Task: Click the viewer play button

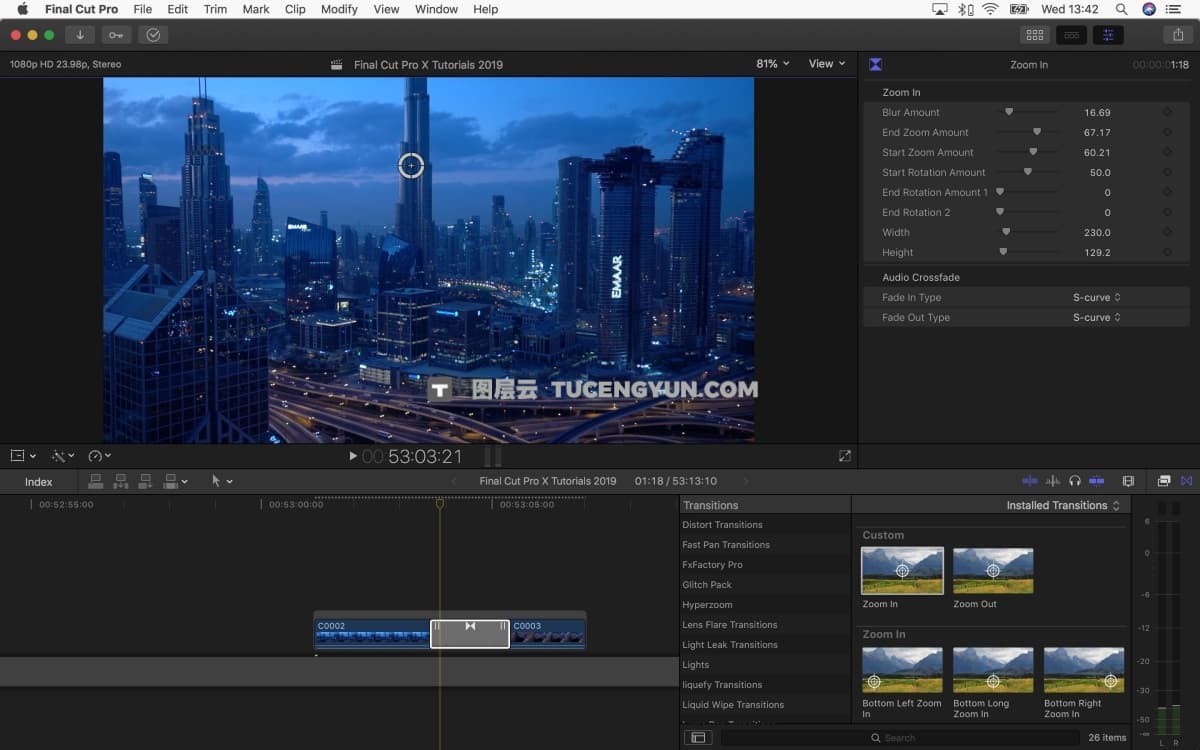Action: [353, 456]
